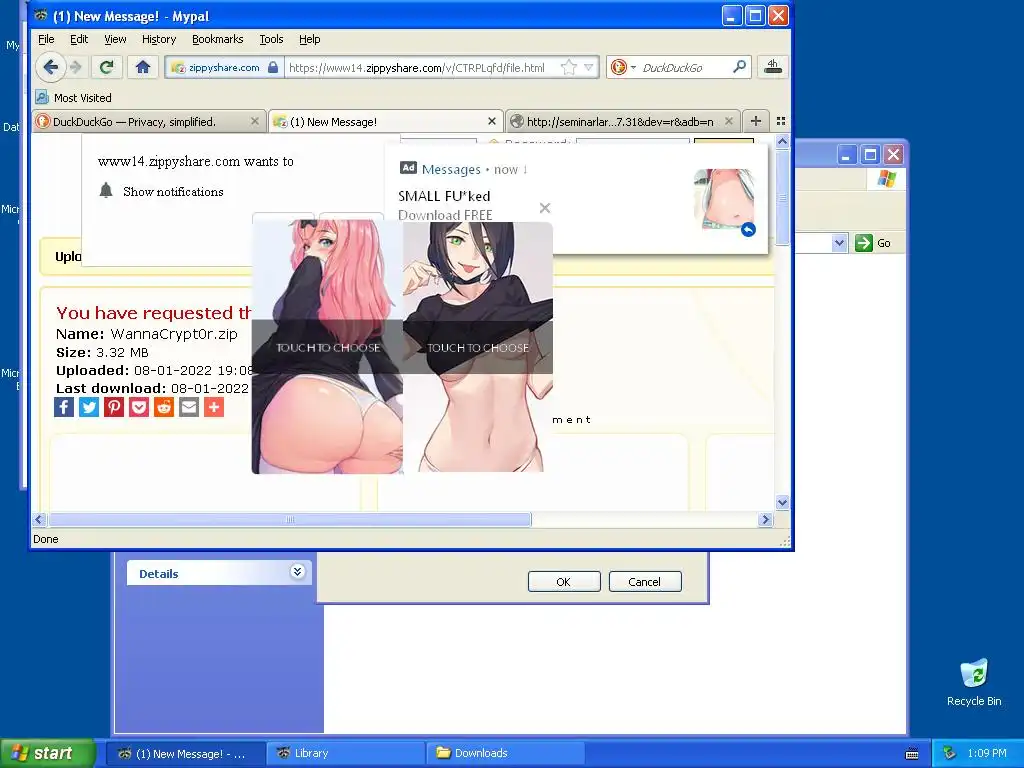Open the Home page button

click(x=142, y=67)
